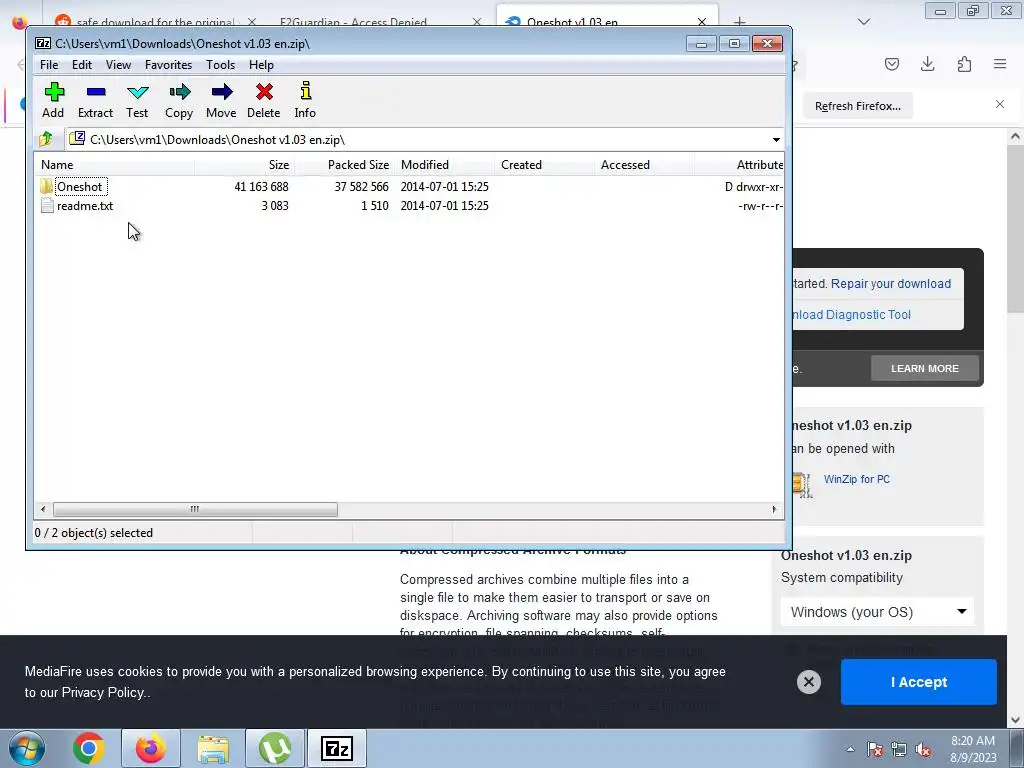Click the muted volume tray icon
Image resolution: width=1024 pixels, height=768 pixels.
[x=923, y=749]
